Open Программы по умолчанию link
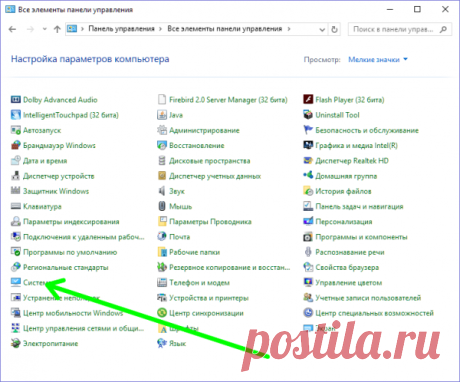This screenshot has height=382, width=460. (70, 252)
